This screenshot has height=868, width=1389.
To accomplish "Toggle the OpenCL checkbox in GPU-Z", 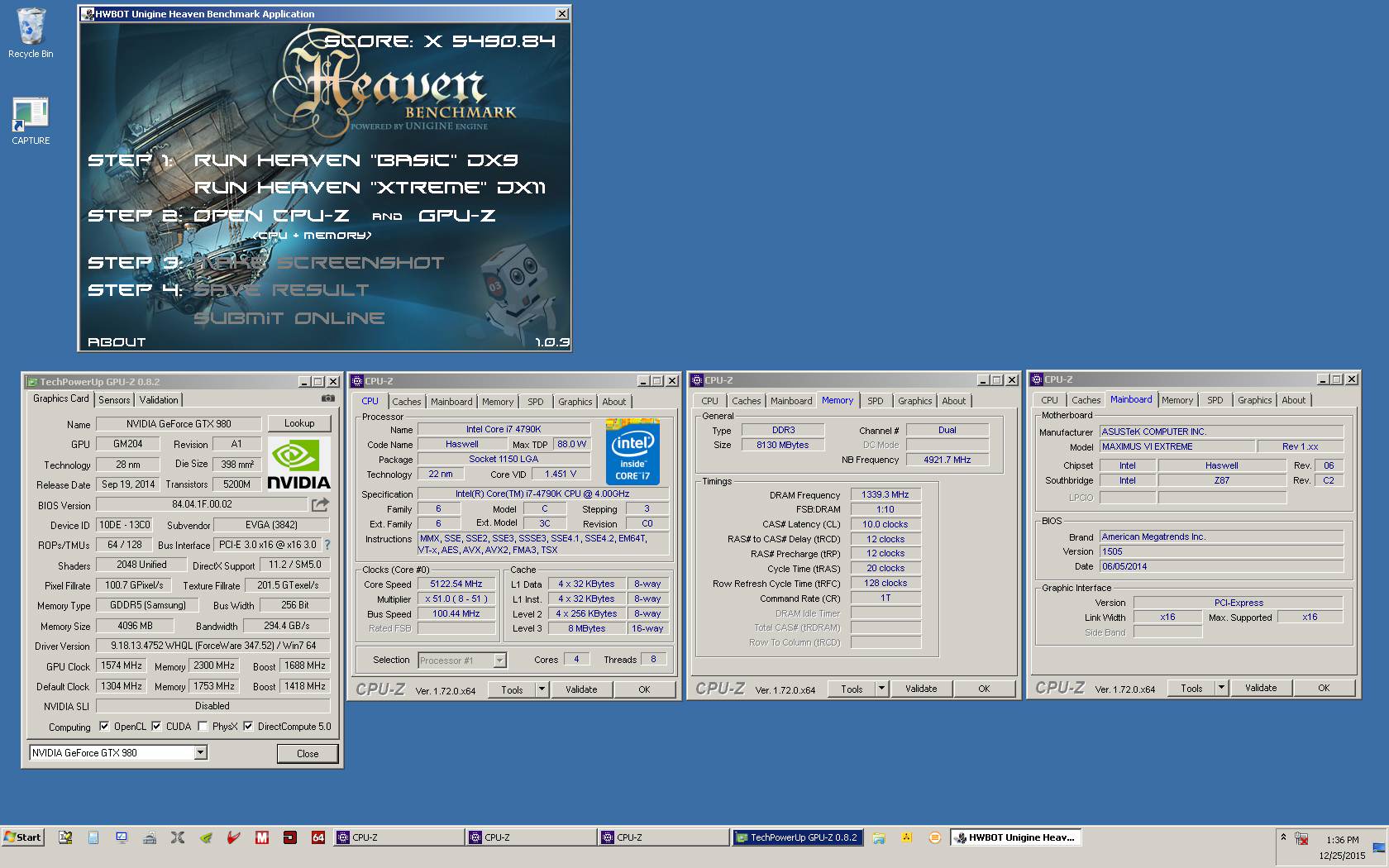I will tap(104, 727).
